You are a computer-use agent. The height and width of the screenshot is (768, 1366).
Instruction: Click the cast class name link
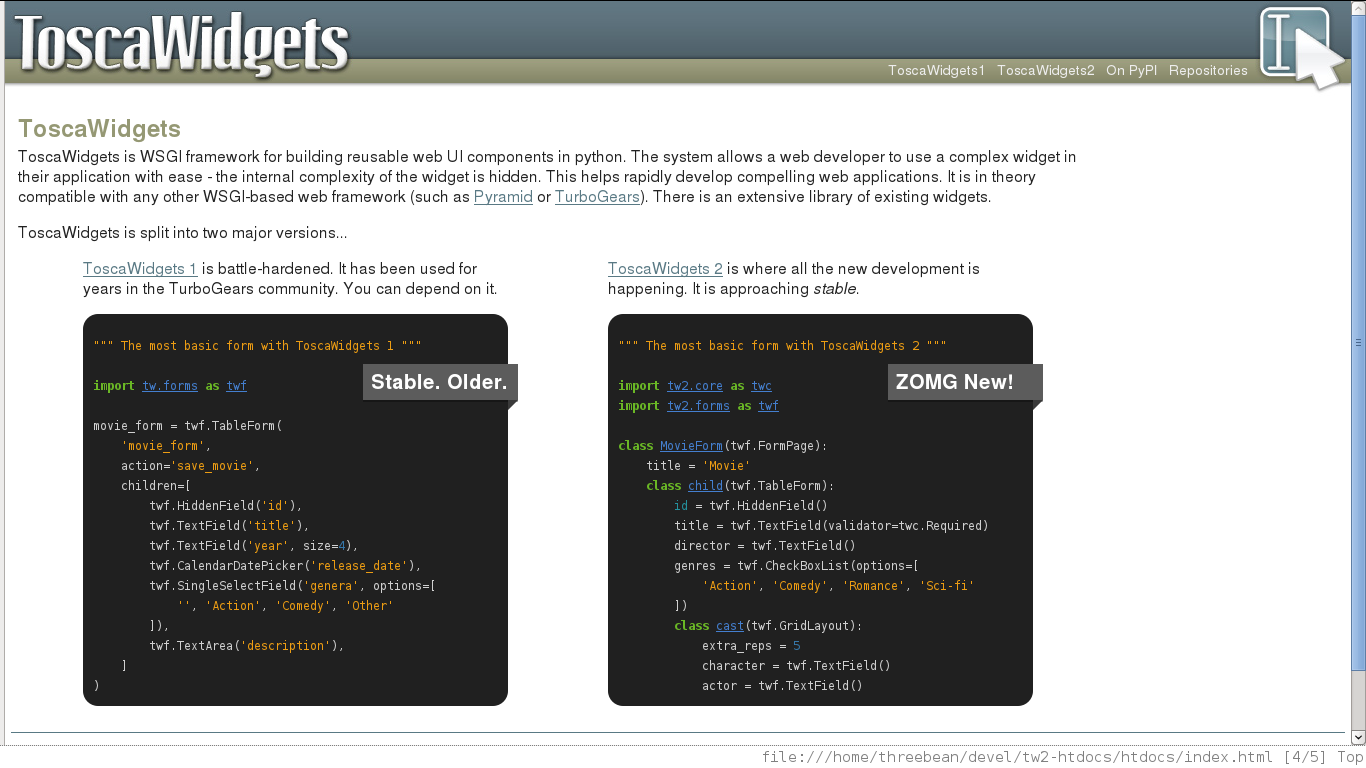730,626
